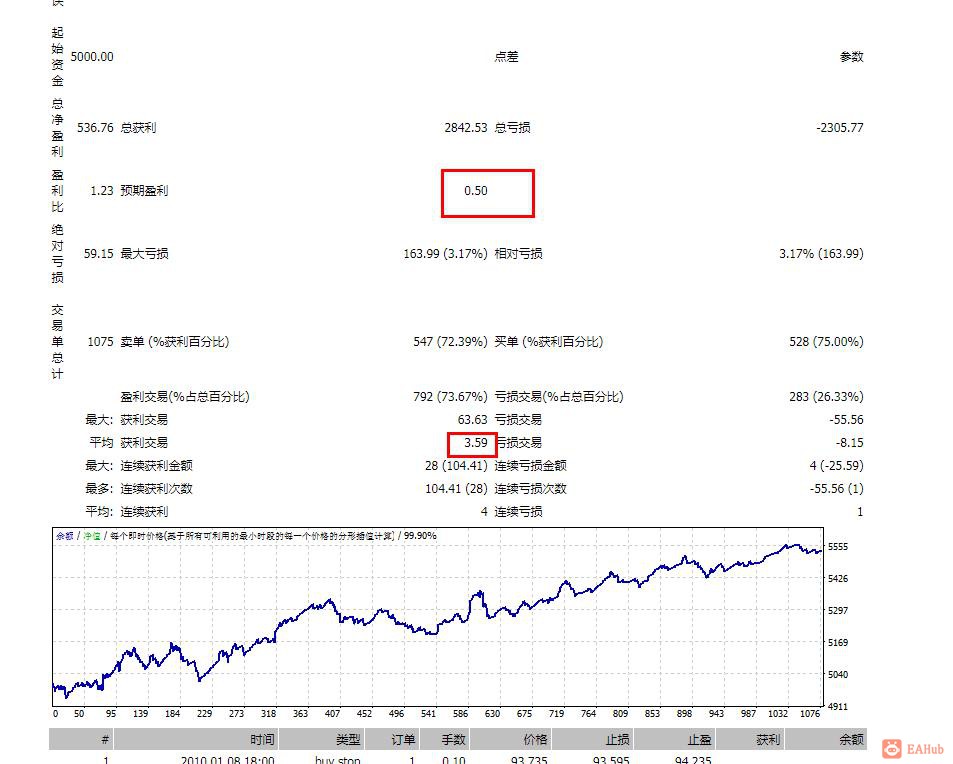Select the 总获利 label

tap(138, 128)
